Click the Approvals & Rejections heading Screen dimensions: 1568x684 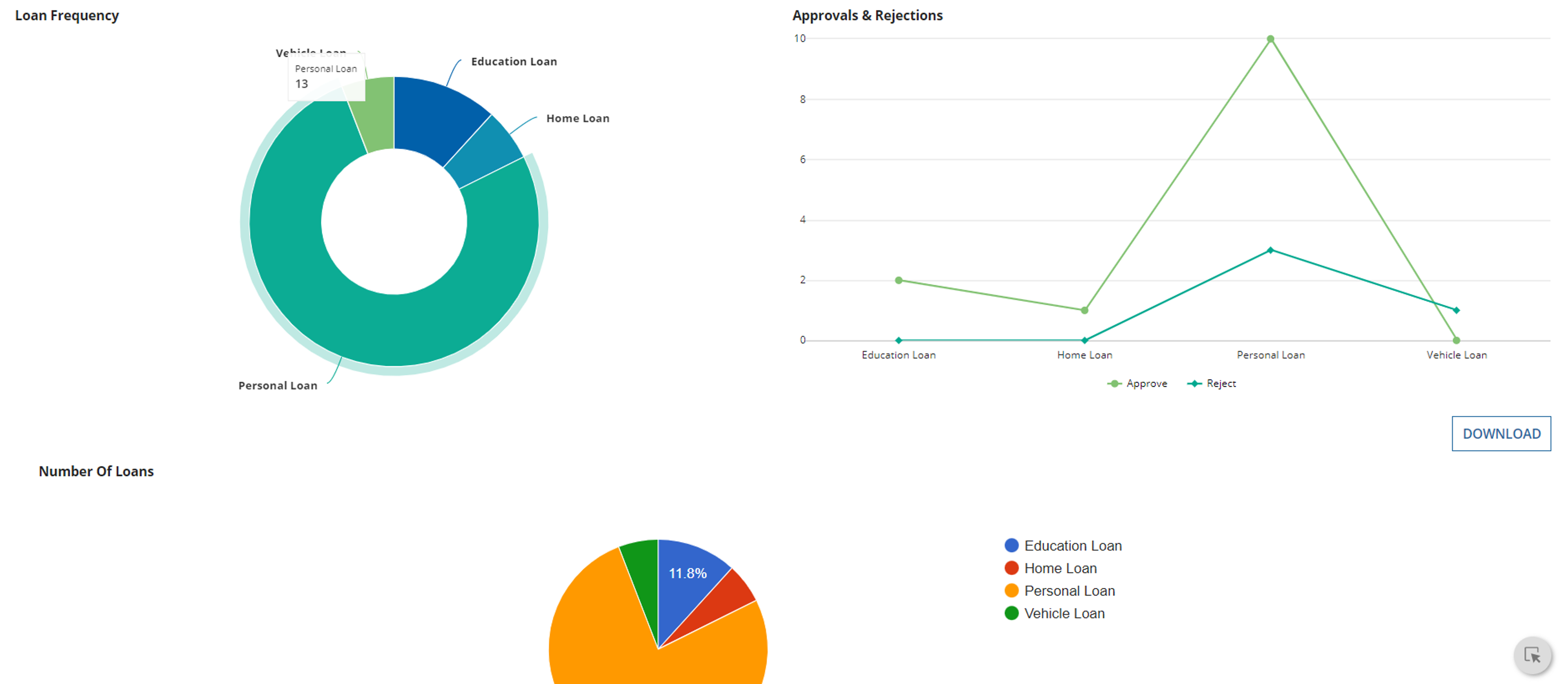[867, 15]
